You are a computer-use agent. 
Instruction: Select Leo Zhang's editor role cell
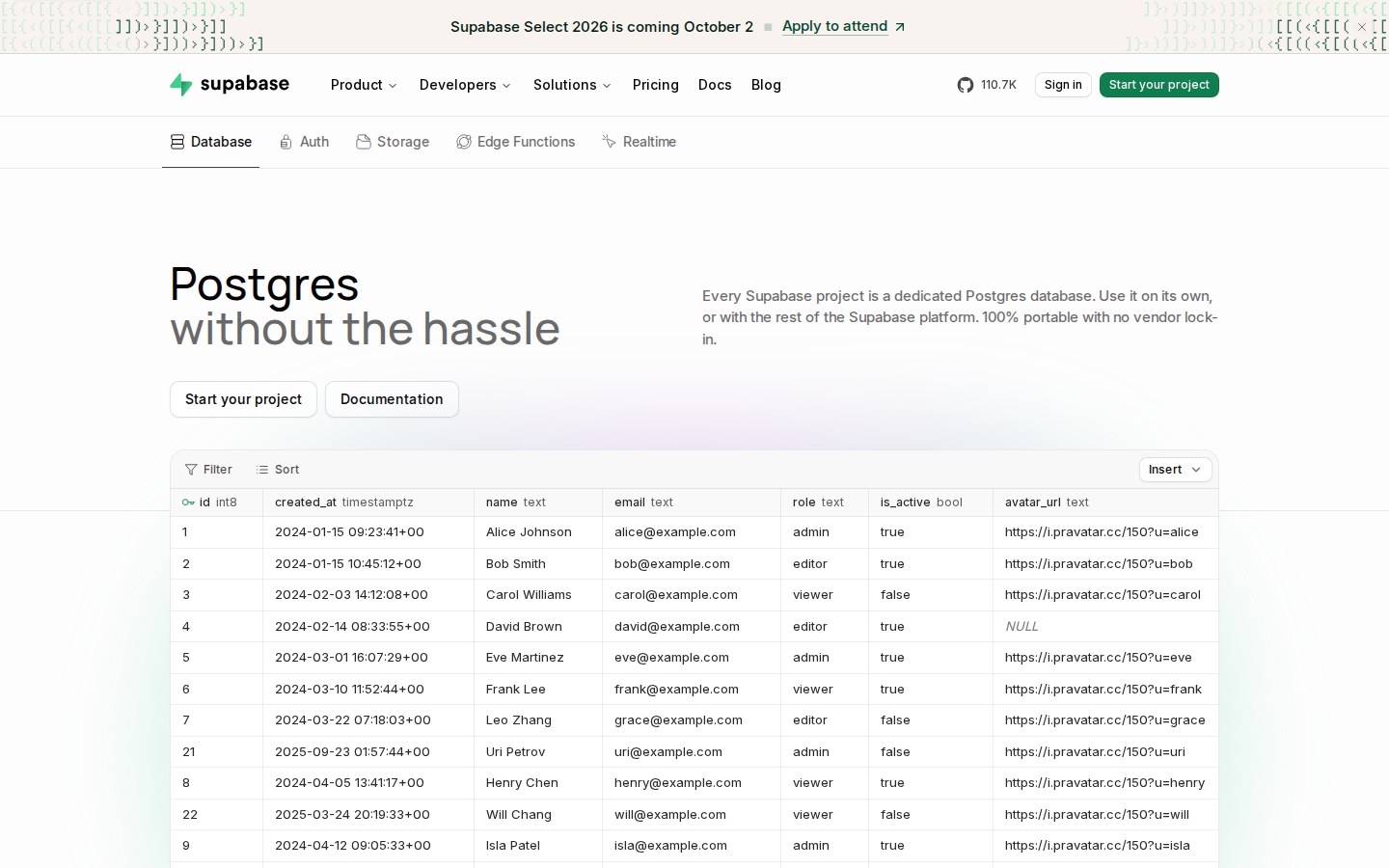pyautogui.click(x=825, y=720)
